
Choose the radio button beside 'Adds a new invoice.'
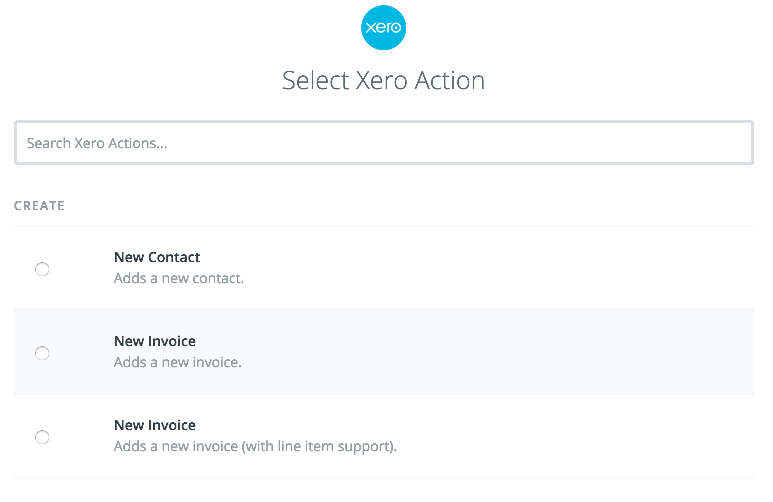42,353
